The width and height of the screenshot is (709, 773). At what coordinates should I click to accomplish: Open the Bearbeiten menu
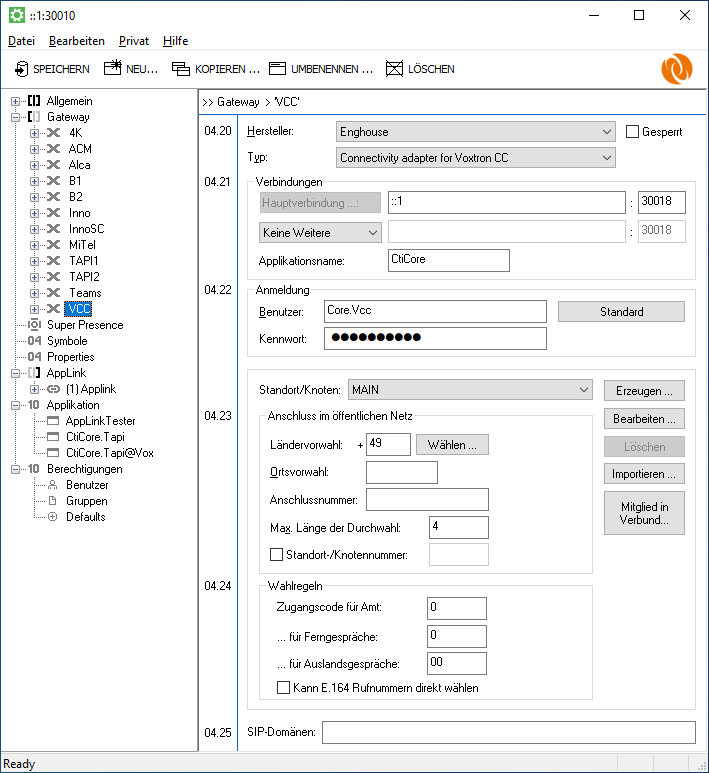[x=76, y=41]
